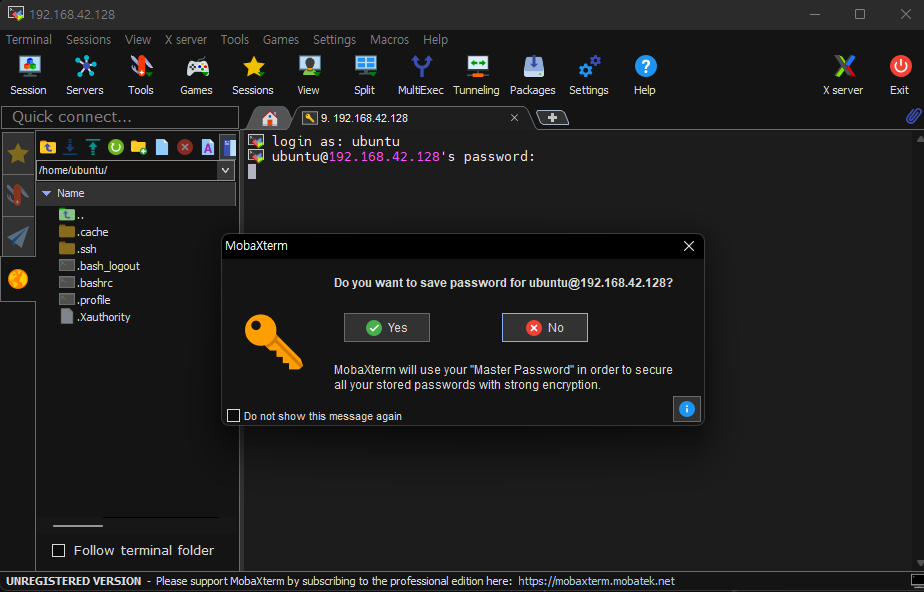Click the SFTP path text field
924x592 pixels.
pyautogui.click(x=127, y=170)
